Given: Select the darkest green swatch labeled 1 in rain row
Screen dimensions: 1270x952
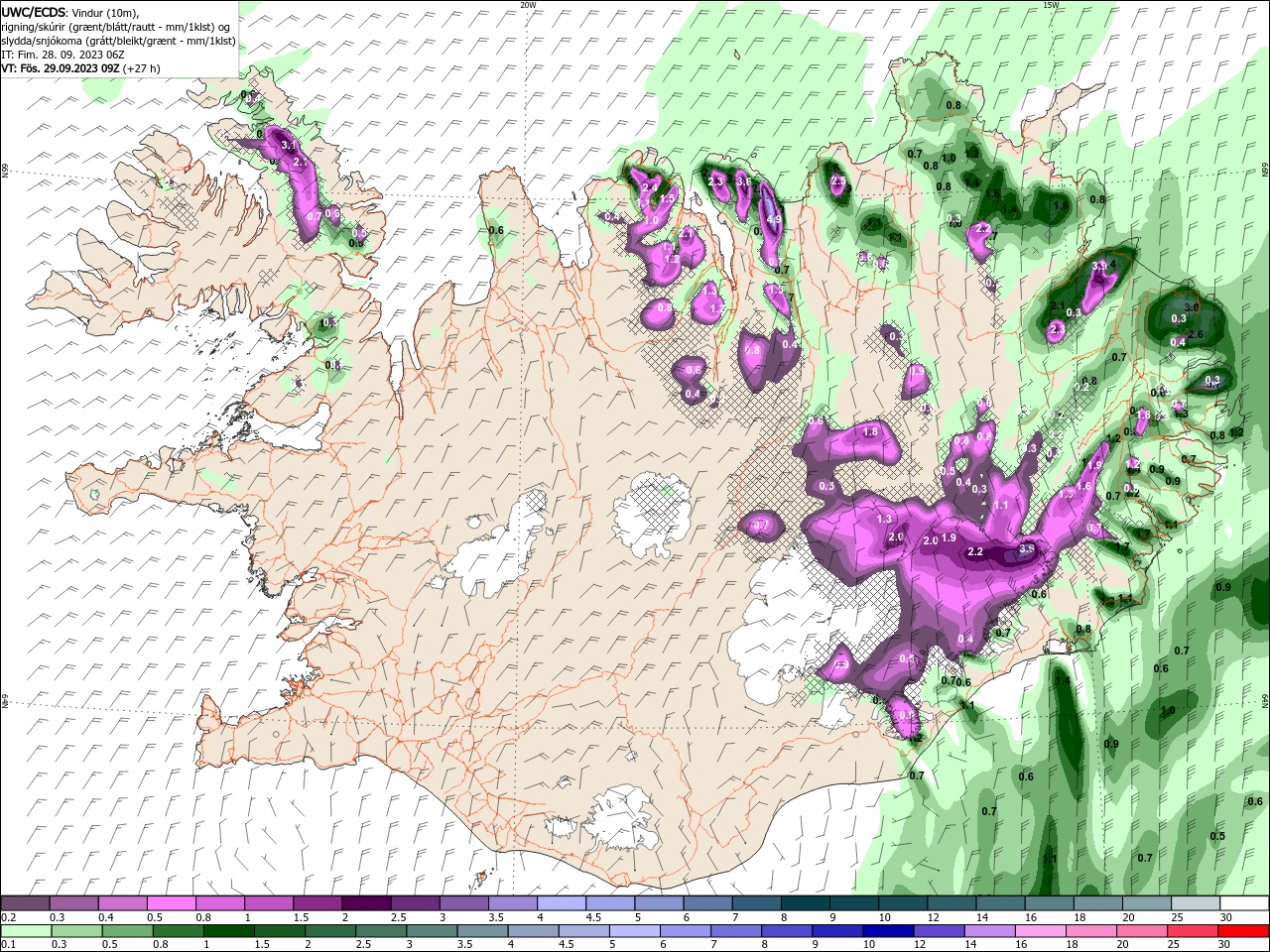Looking at the screenshot, I should point(228,931).
